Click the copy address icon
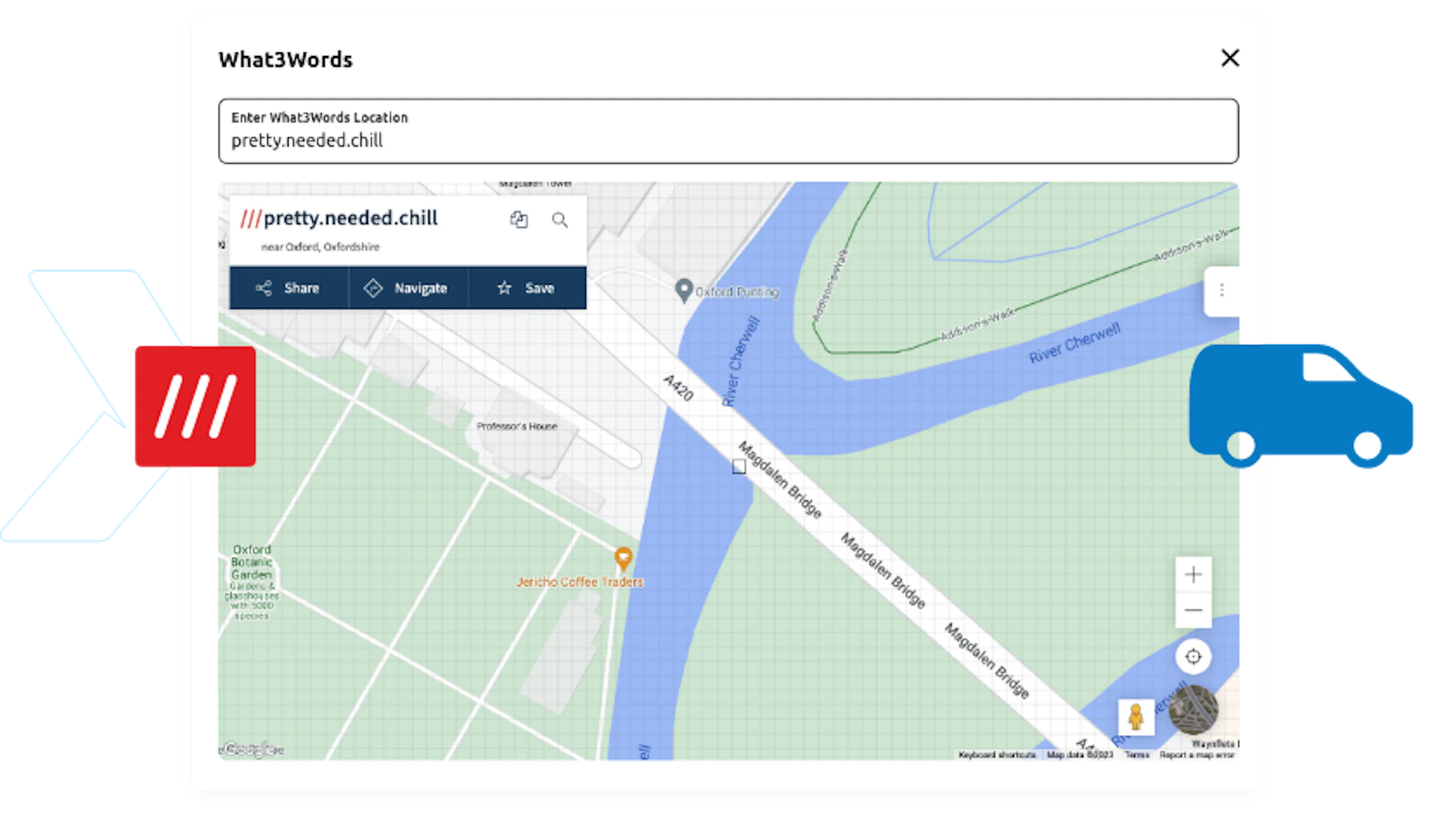 (518, 220)
